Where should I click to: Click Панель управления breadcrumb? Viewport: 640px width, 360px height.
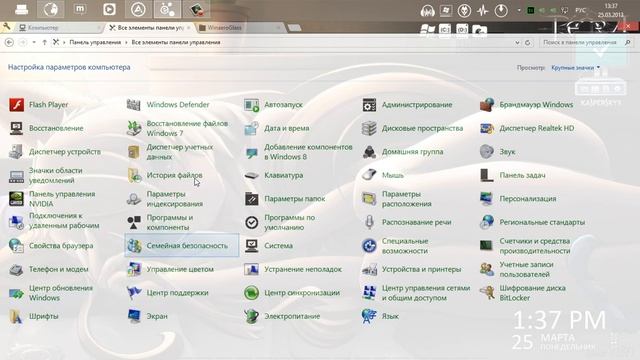point(95,42)
